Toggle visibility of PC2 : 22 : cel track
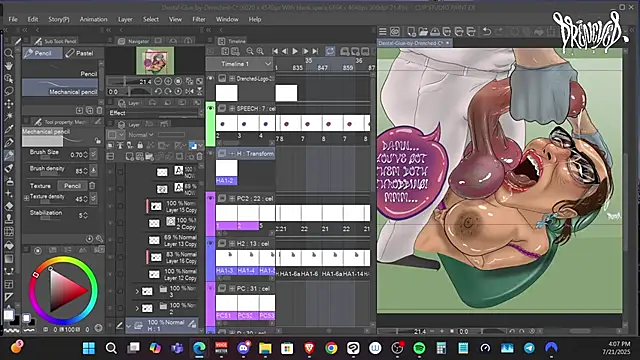The image size is (640, 360). 211,198
